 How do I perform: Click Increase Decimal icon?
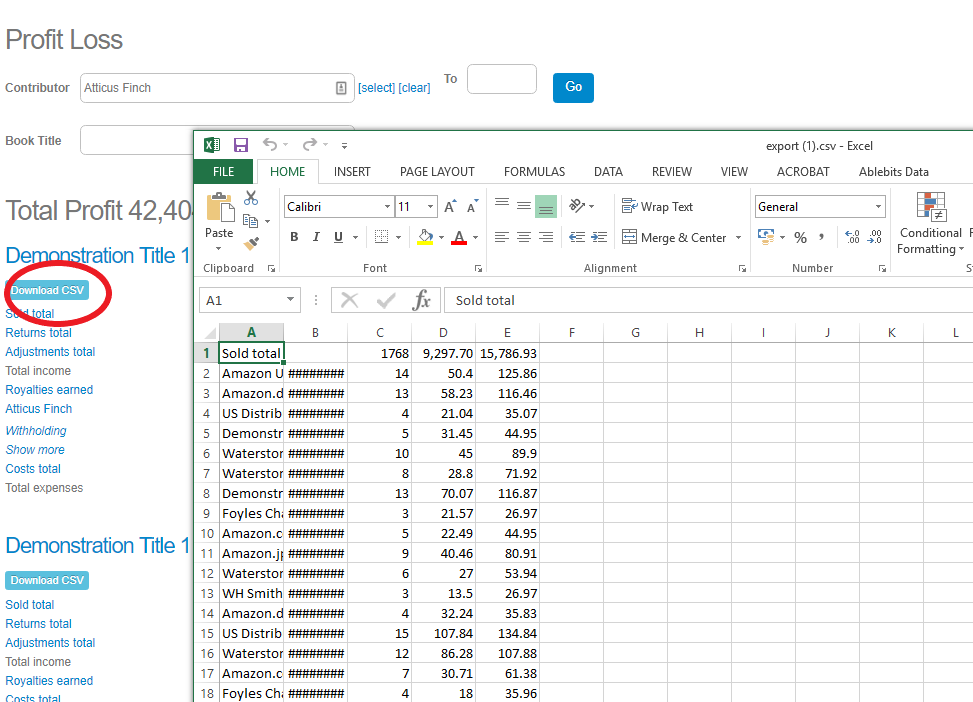pyautogui.click(x=853, y=237)
